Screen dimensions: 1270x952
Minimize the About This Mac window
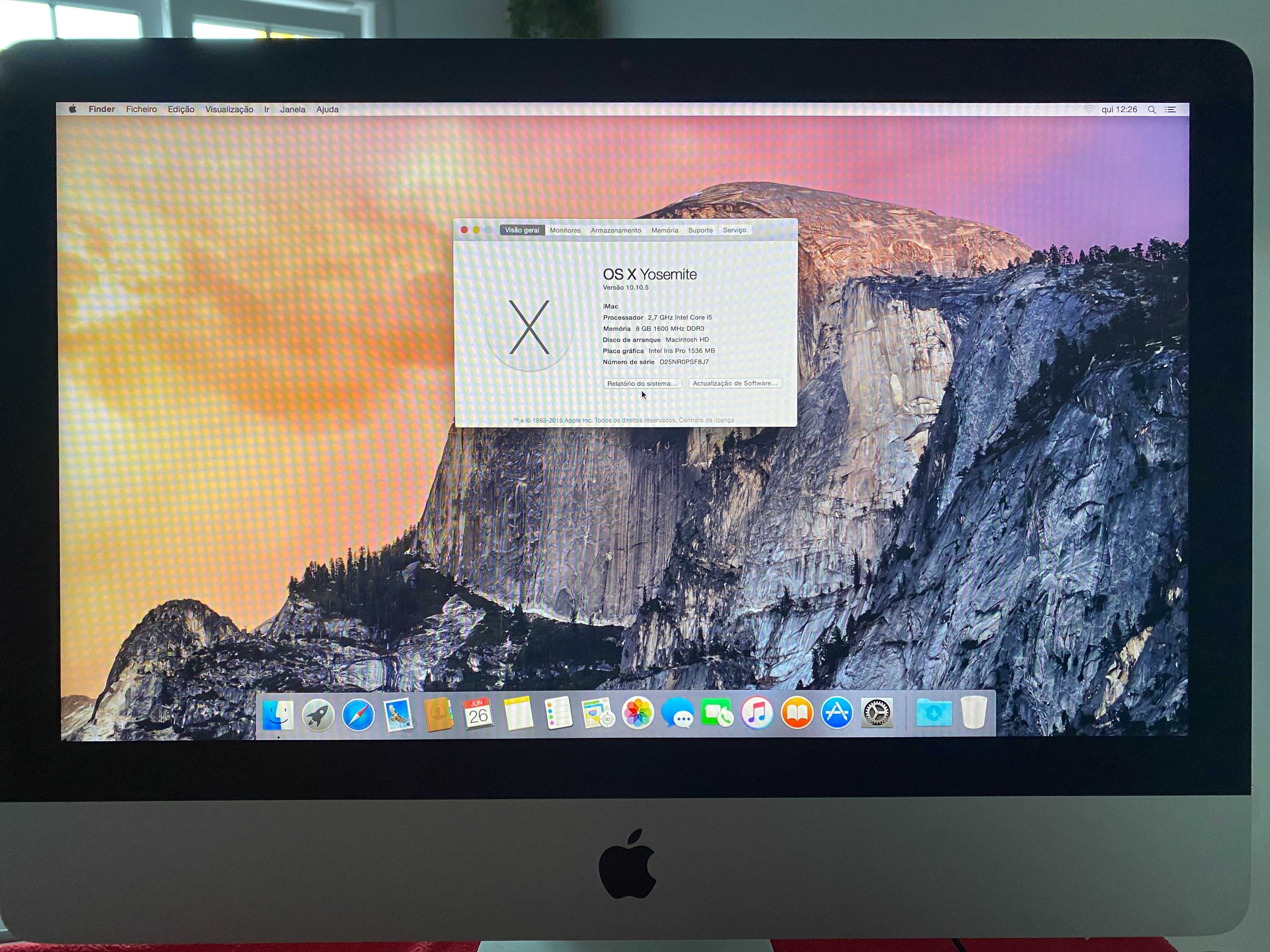point(476,230)
